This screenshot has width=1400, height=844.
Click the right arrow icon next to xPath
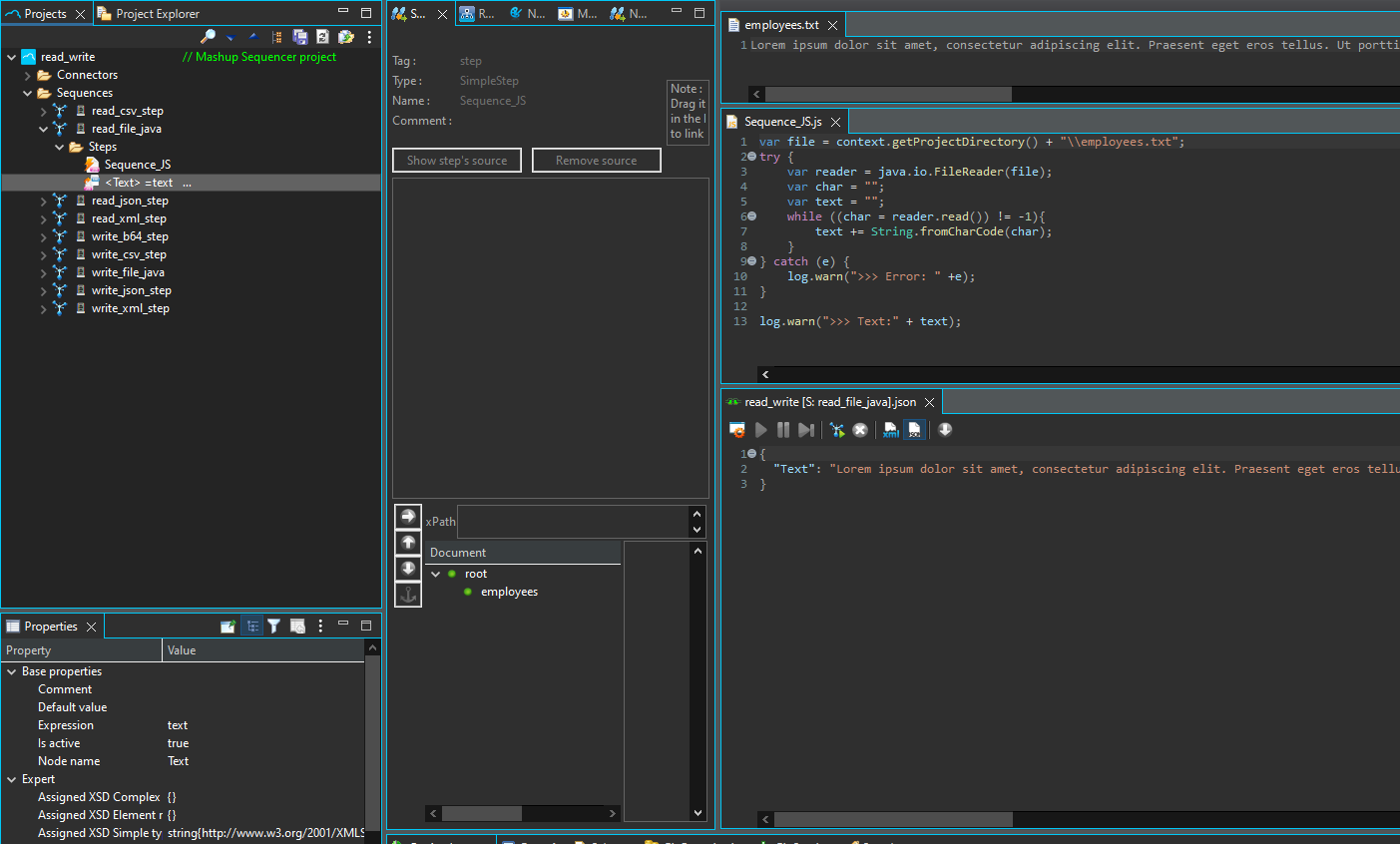click(408, 516)
